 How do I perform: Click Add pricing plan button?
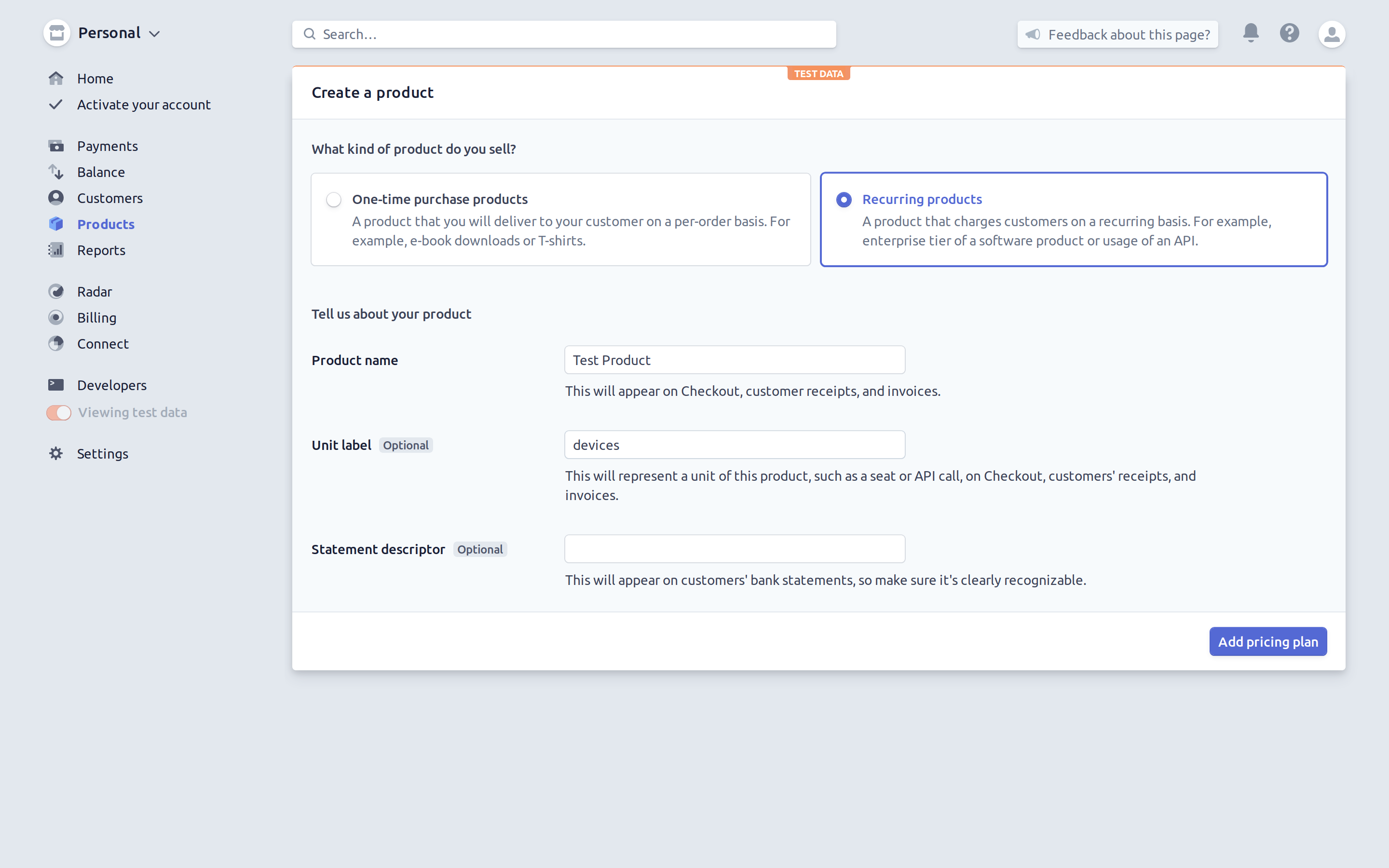pos(1269,641)
